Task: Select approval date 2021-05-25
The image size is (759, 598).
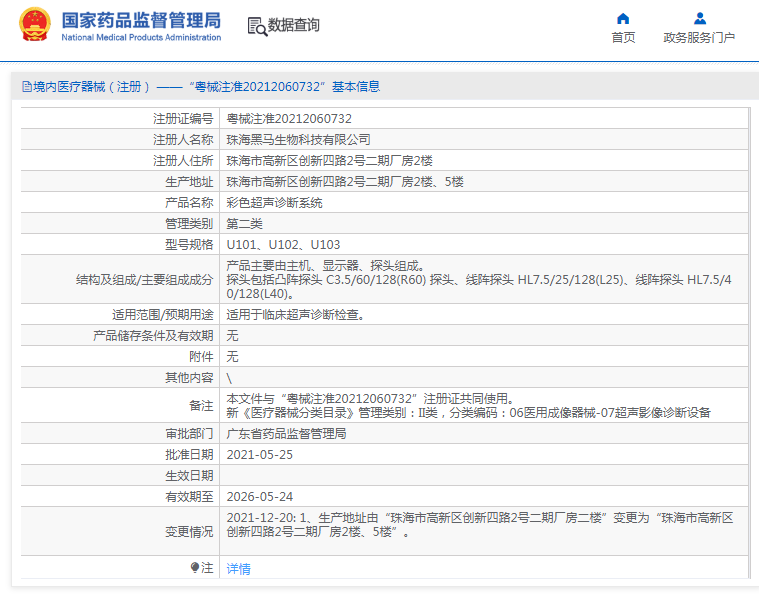Action: (x=259, y=455)
